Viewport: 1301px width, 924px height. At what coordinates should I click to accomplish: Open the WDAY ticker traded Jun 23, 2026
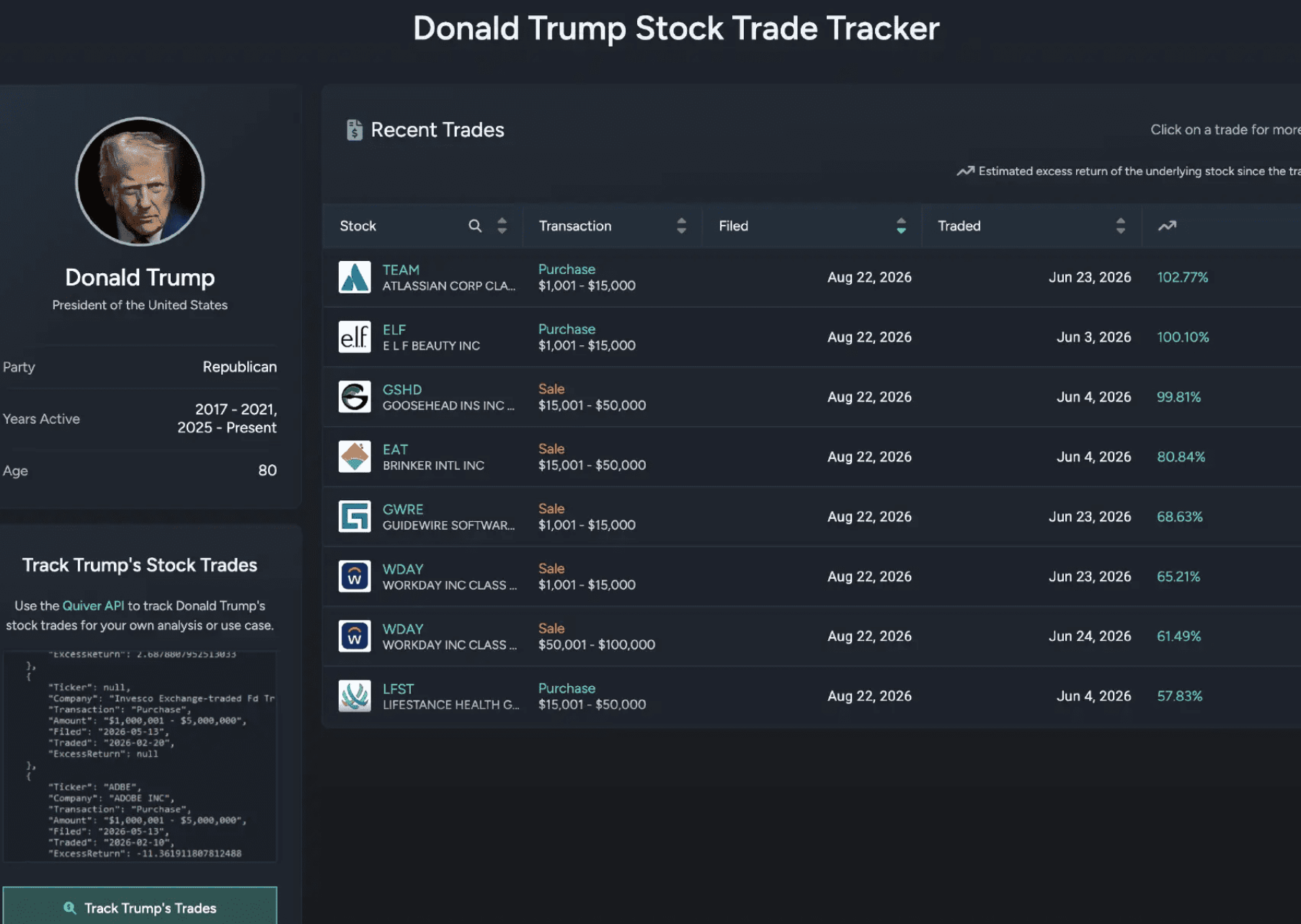pyautogui.click(x=403, y=569)
